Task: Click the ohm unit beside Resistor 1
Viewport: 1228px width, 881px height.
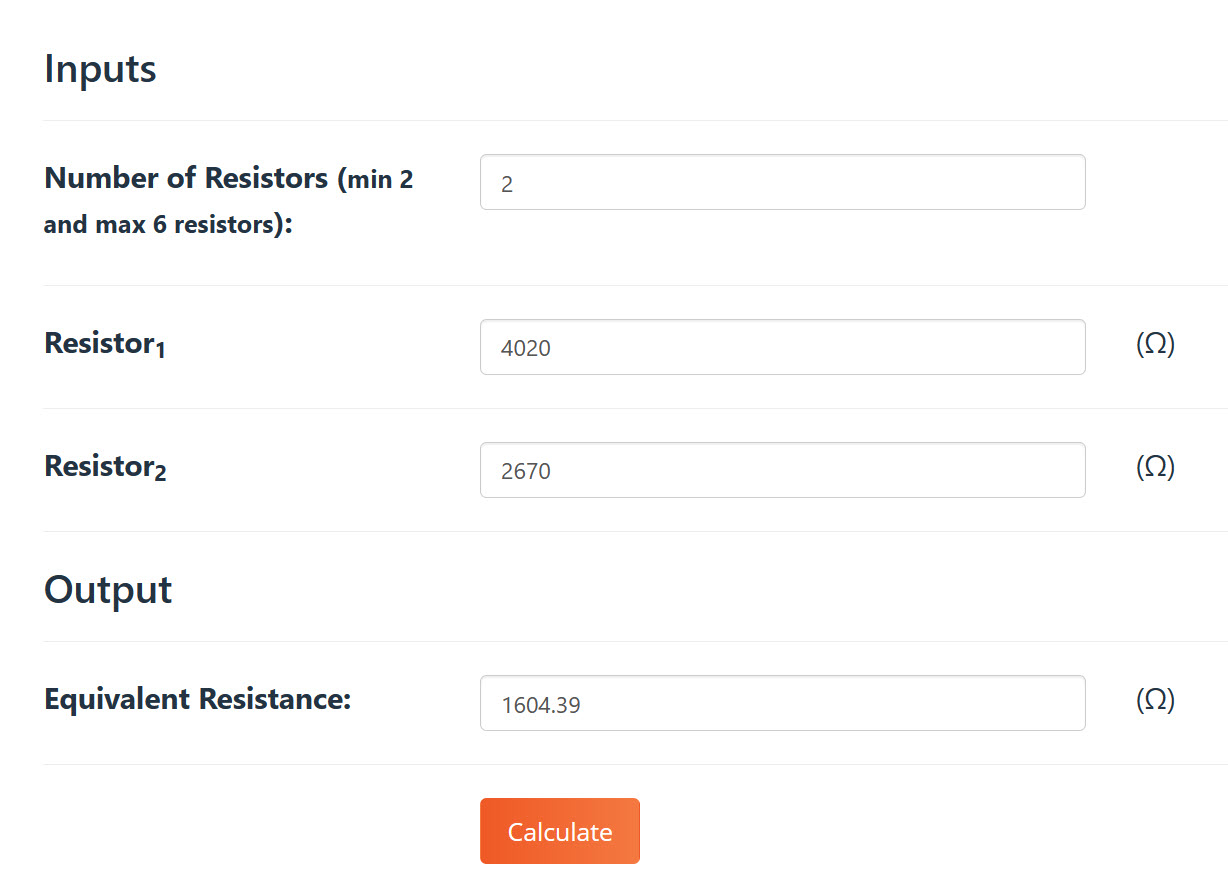Action: 1155,345
